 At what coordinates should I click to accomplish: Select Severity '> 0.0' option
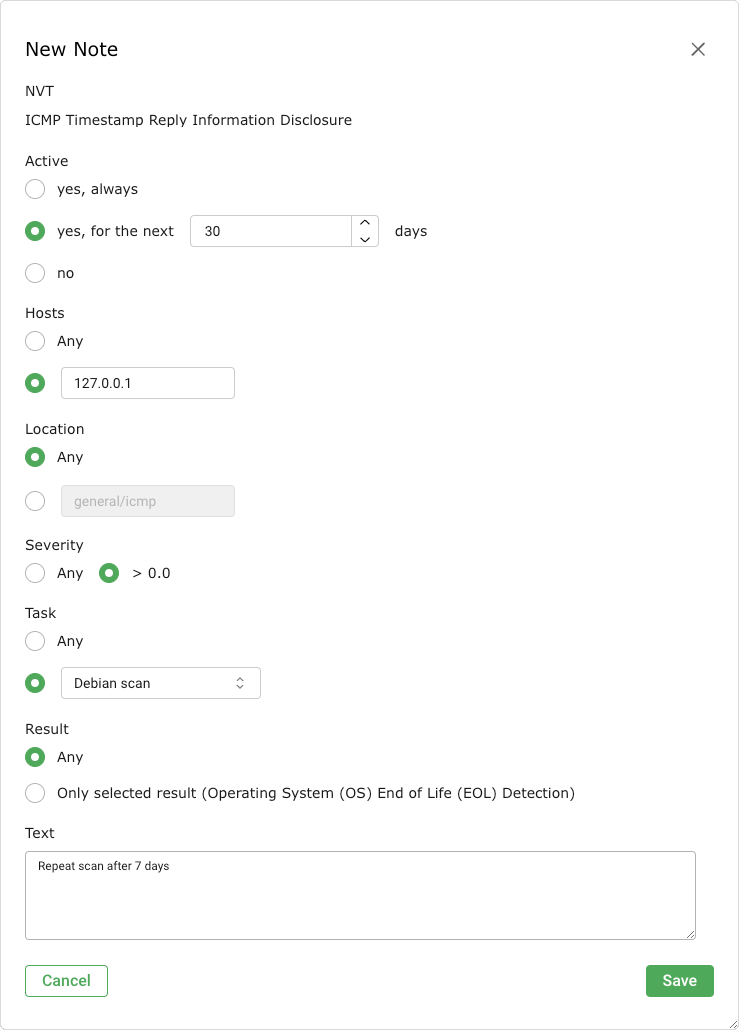[x=110, y=573]
